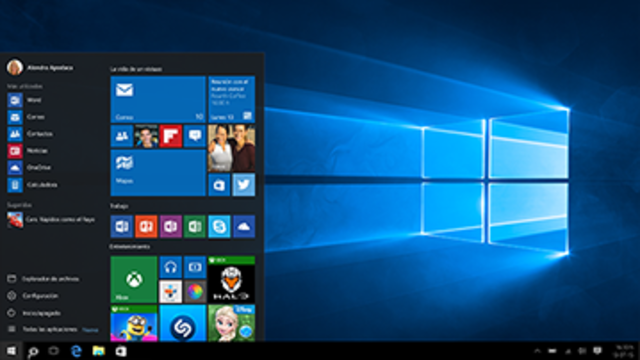This screenshot has width=640, height=360.
Task: Open the Frozen Disney game tile
Action: (231, 323)
